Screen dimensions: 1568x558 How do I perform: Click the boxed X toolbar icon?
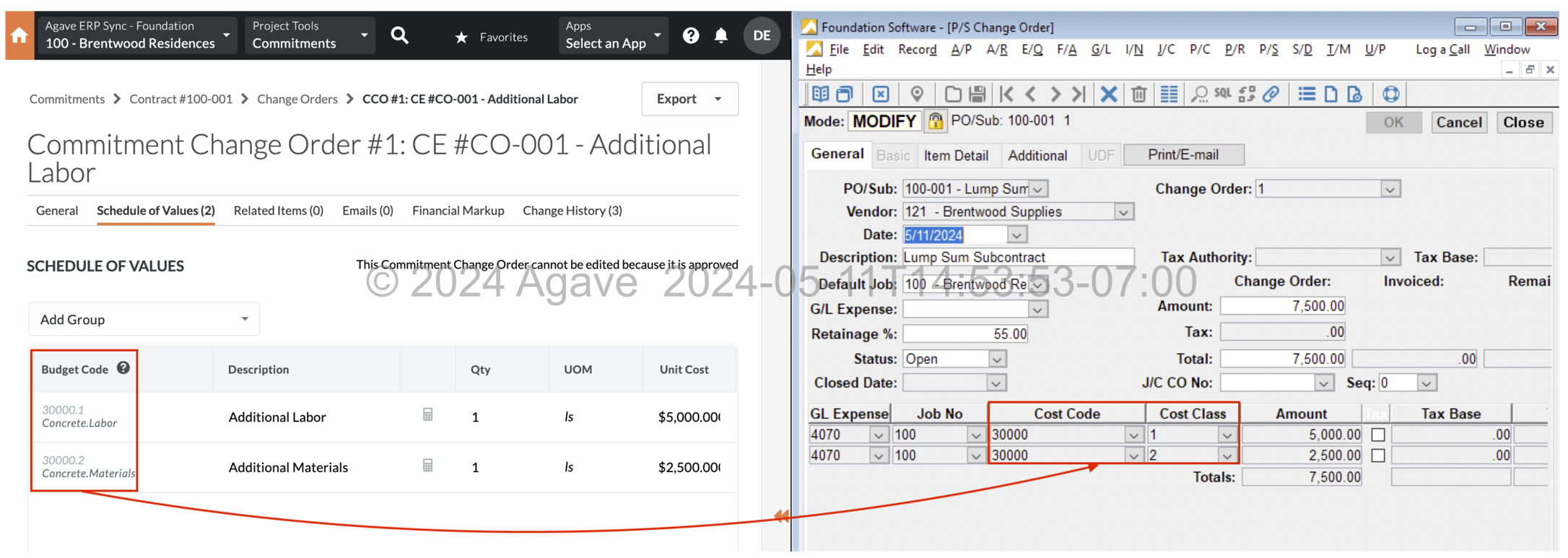tap(881, 94)
